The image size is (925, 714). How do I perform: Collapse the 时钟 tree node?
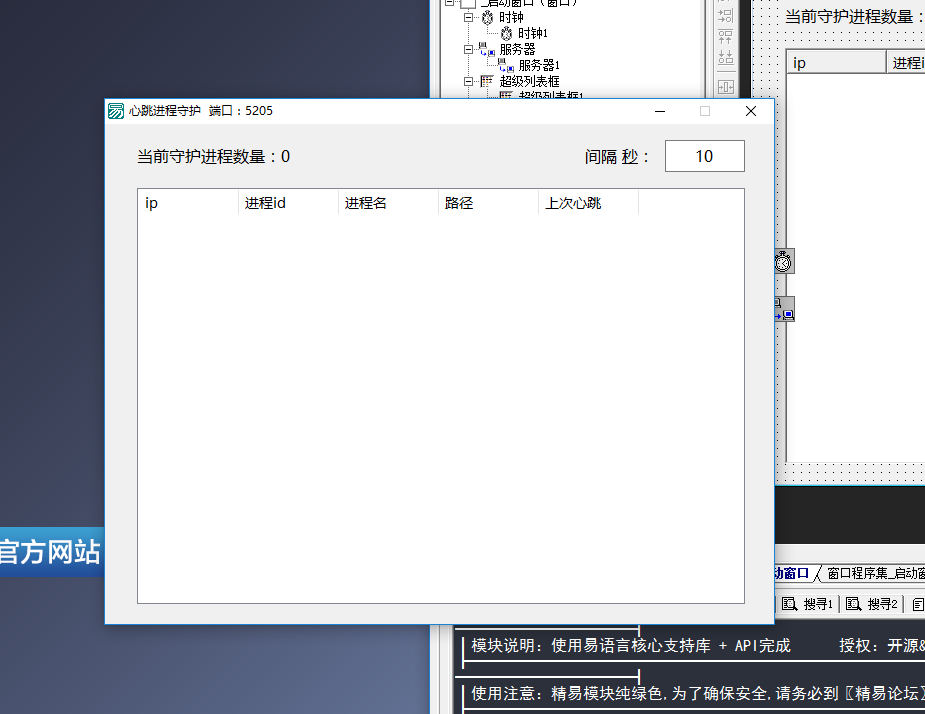click(x=469, y=18)
